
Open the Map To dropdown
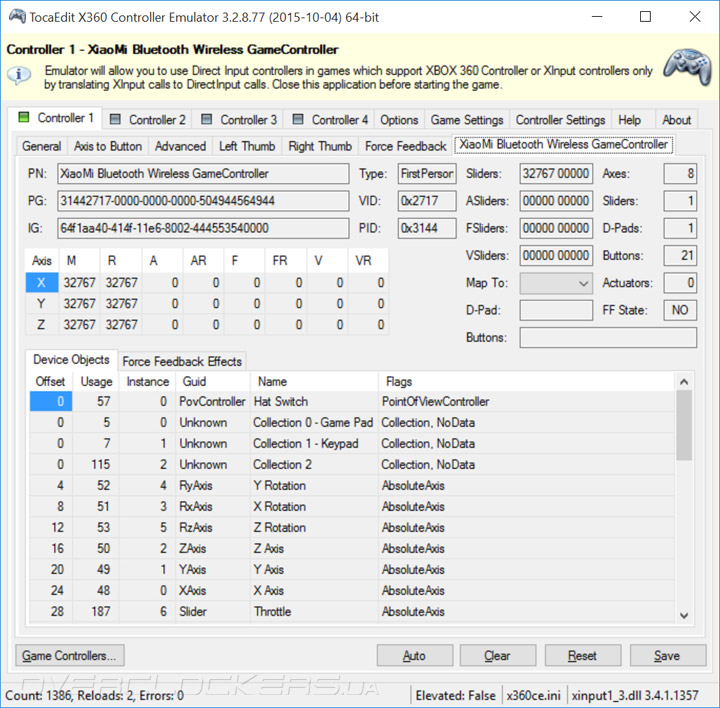point(556,283)
